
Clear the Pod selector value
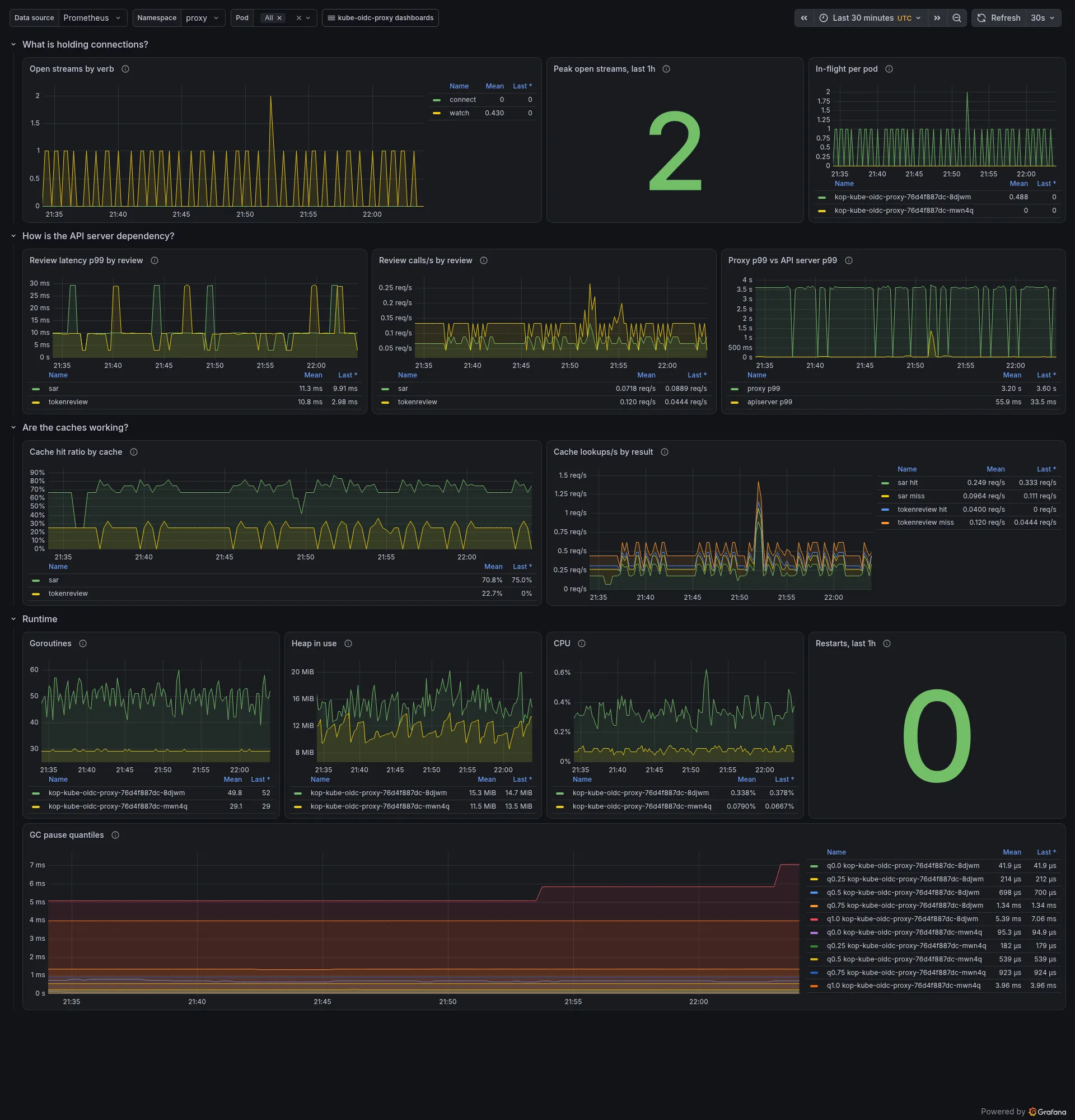299,18
